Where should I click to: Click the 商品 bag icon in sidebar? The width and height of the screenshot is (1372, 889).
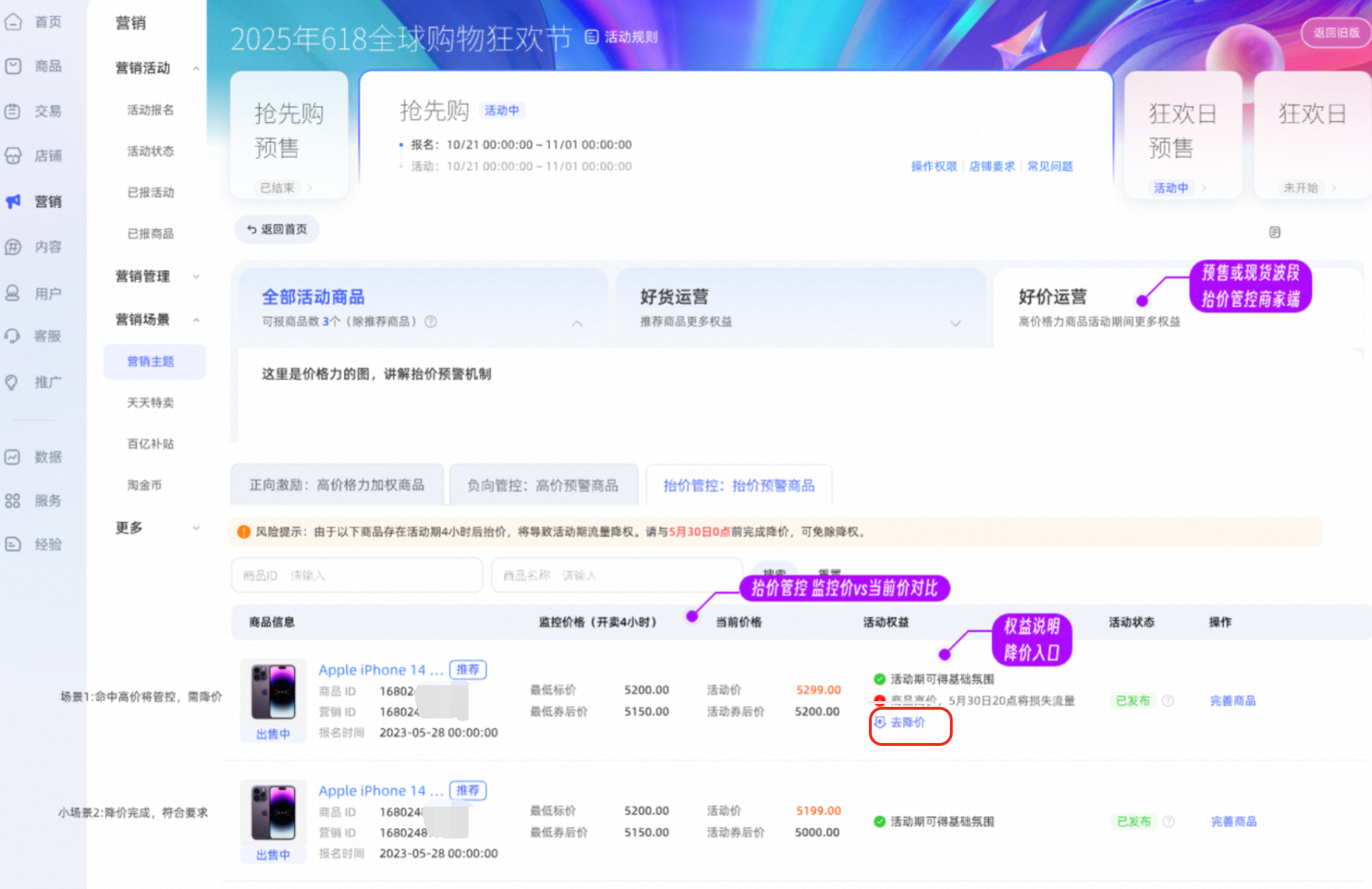coord(13,66)
